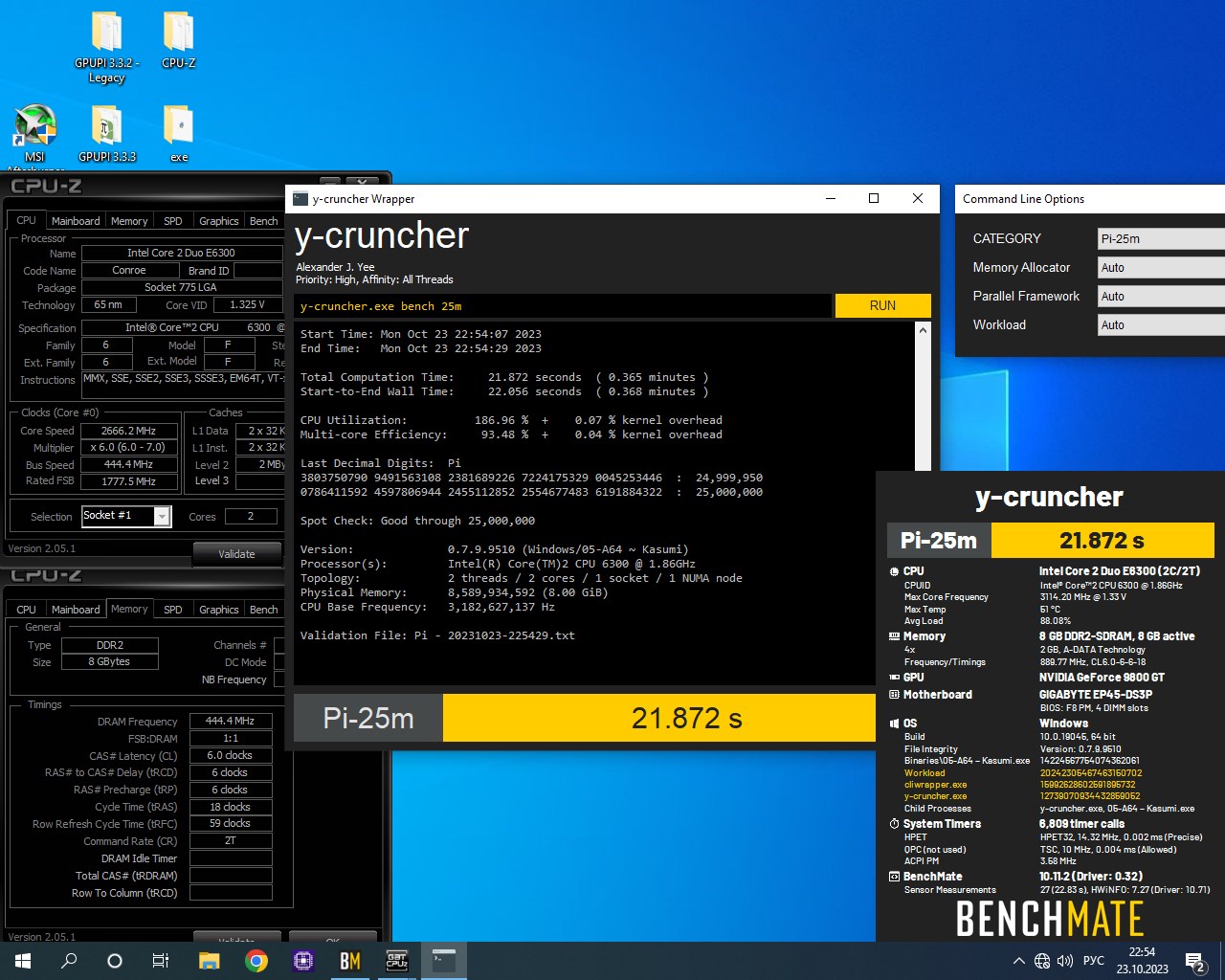
Task: Select CPU tab in upper CPU-Z window
Action: click(x=26, y=220)
